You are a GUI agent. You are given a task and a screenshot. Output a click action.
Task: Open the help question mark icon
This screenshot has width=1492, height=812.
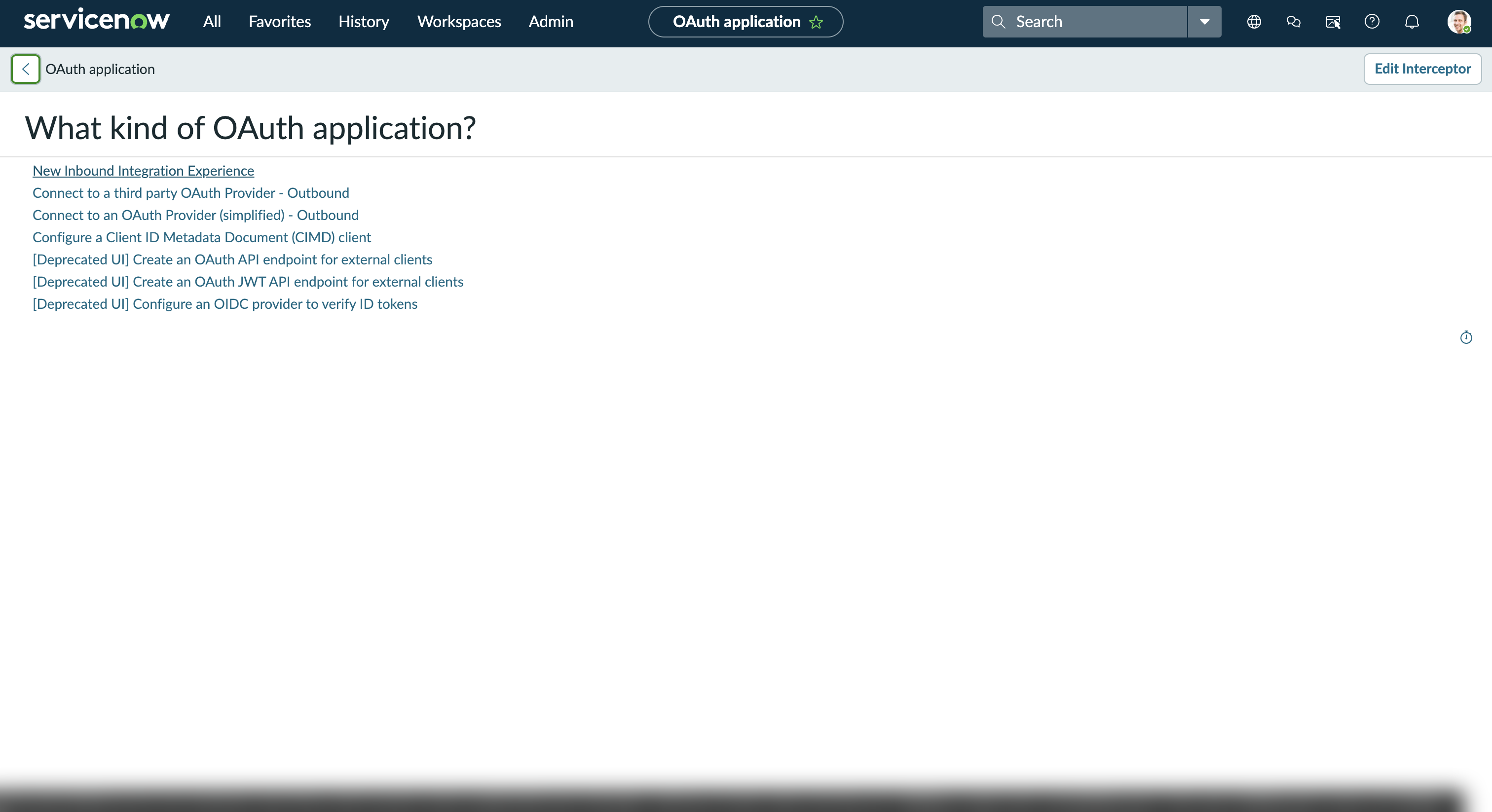tap(1372, 21)
